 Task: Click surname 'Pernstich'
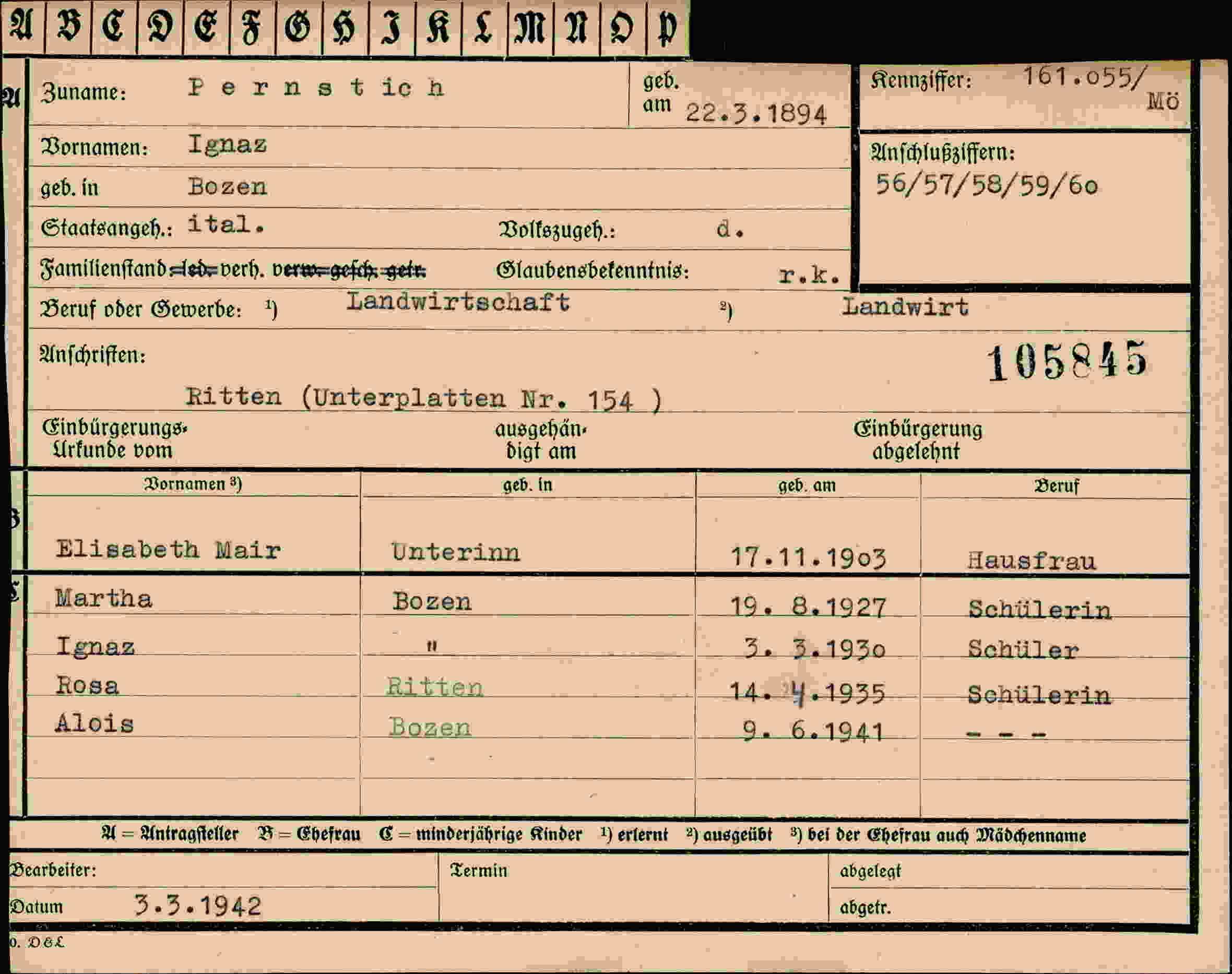[x=316, y=88]
